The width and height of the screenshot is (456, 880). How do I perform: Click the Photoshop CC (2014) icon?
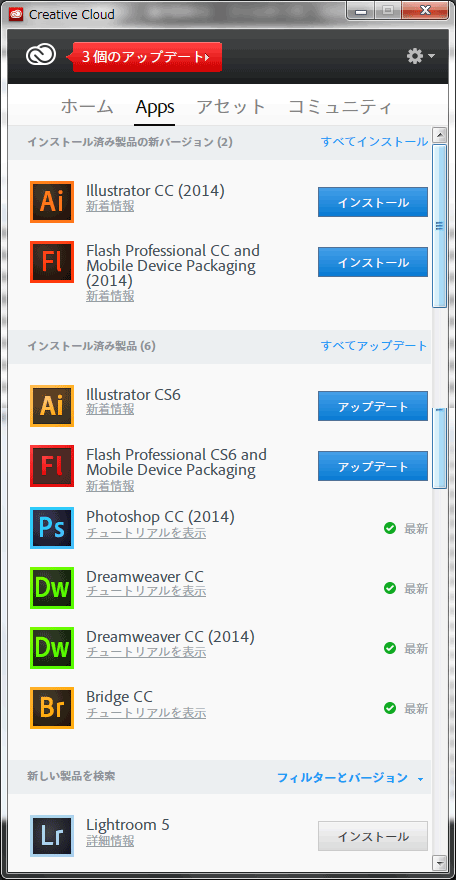[52, 528]
